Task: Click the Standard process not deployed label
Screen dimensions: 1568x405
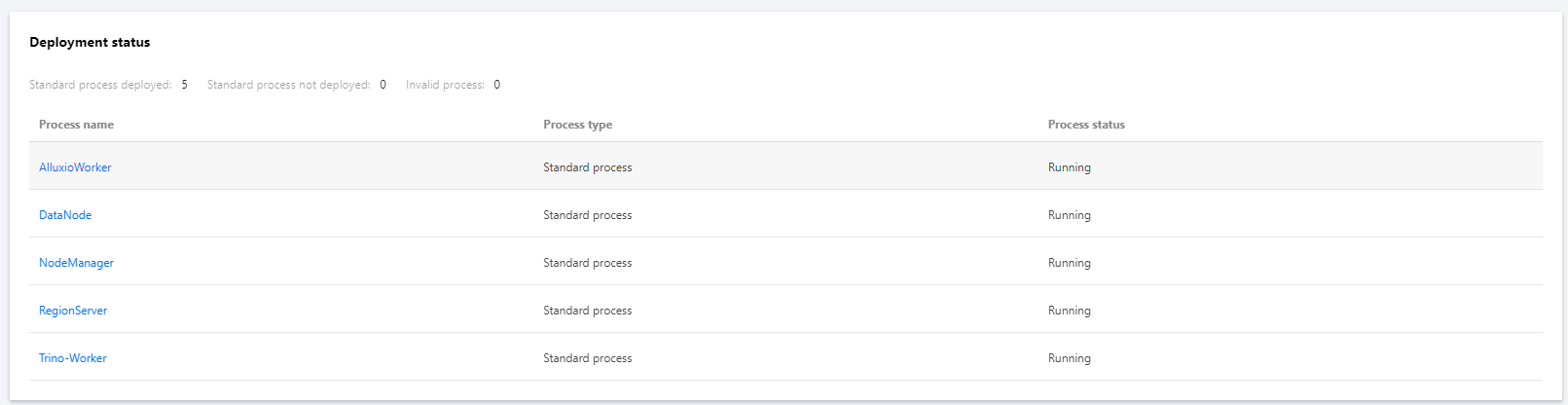Action: click(288, 85)
